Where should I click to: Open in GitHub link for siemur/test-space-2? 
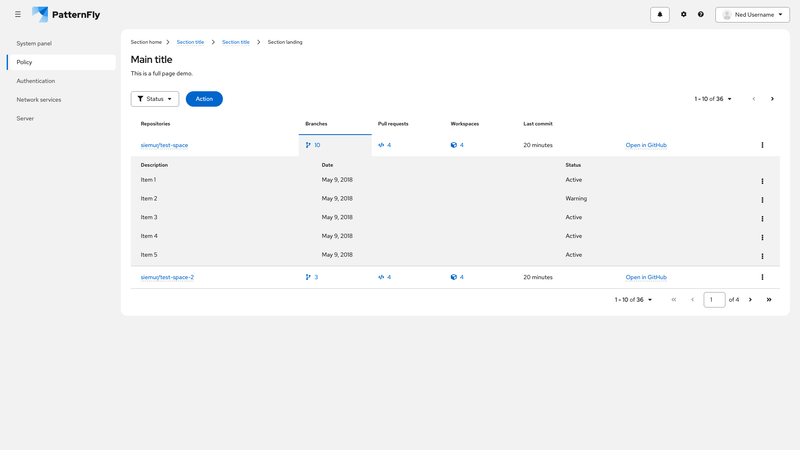646,277
